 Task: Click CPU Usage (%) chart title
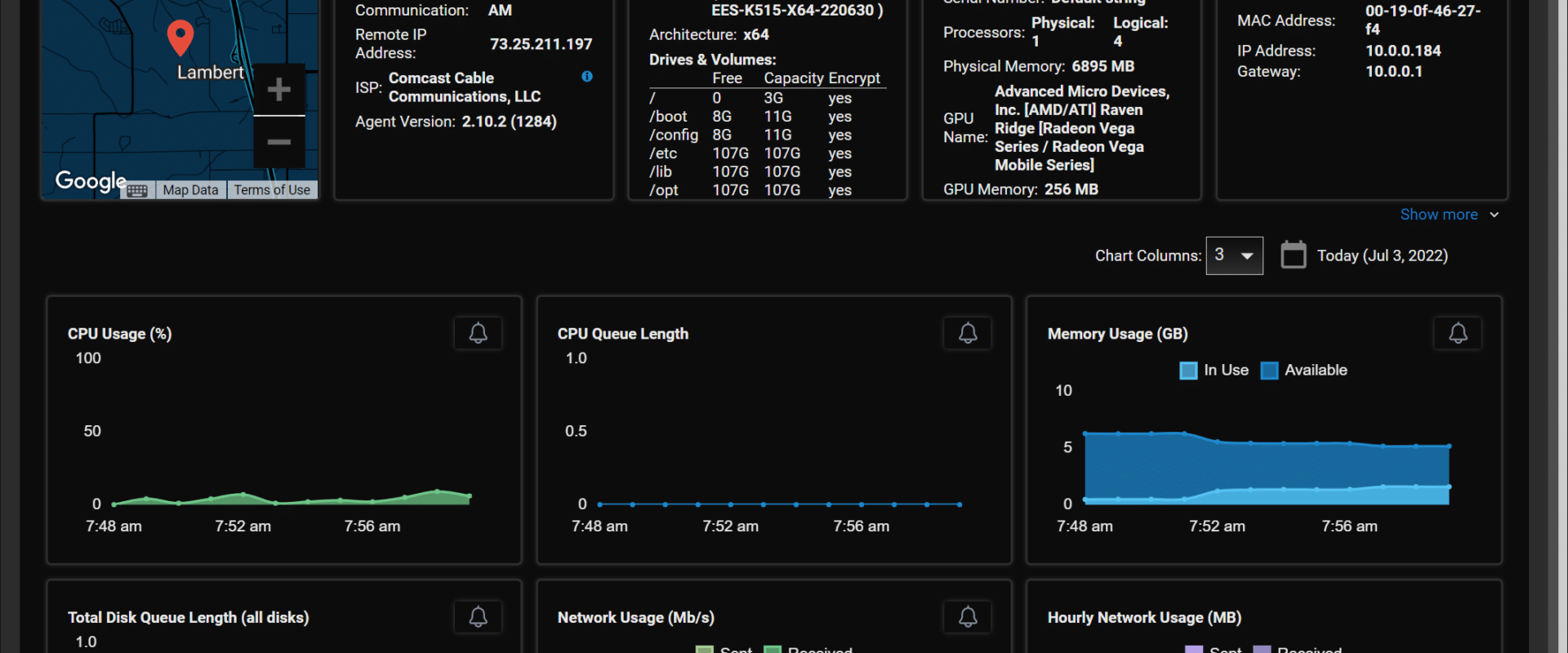119,334
